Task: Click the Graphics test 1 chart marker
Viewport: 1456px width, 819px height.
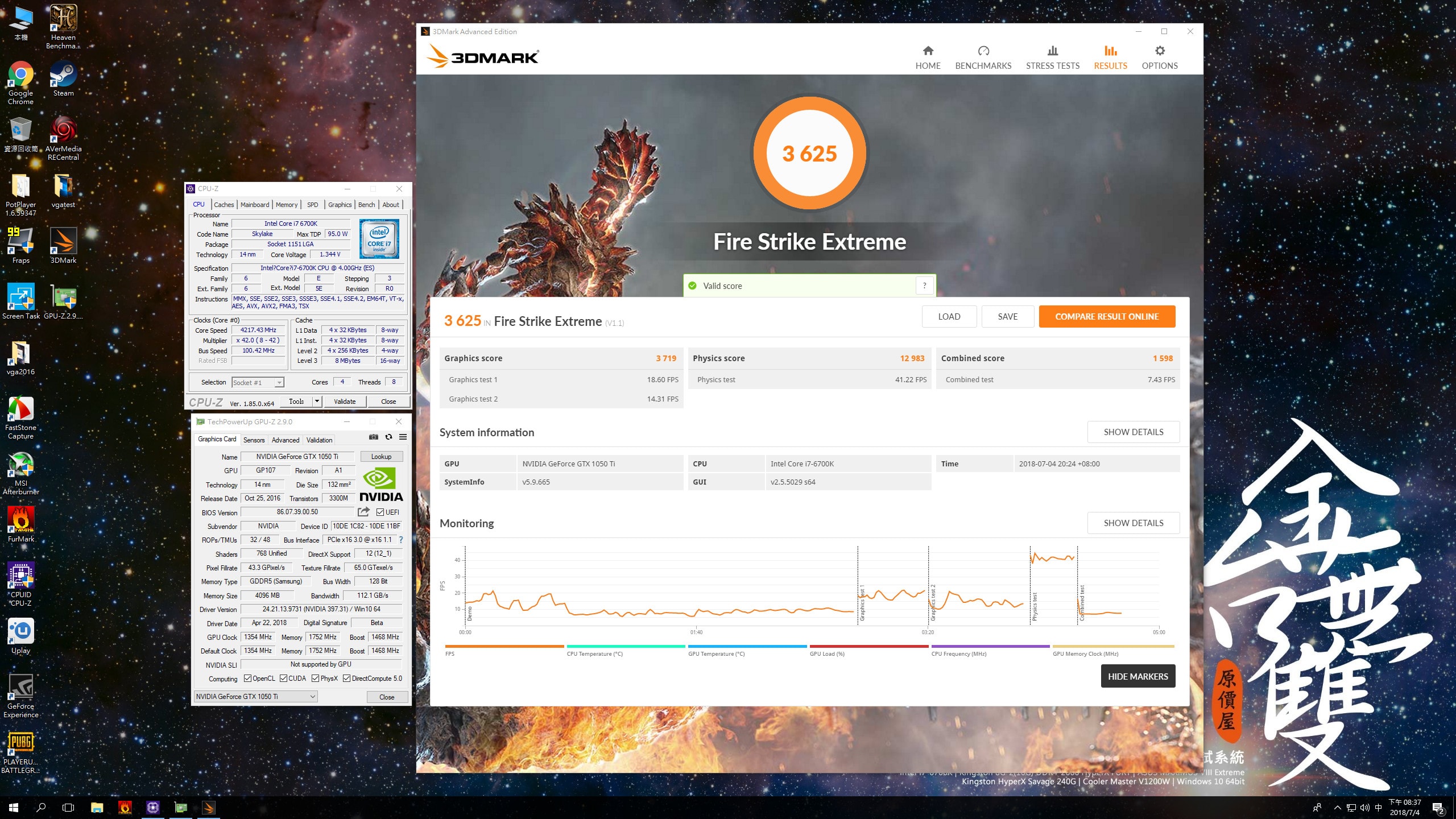Action: 862,602
